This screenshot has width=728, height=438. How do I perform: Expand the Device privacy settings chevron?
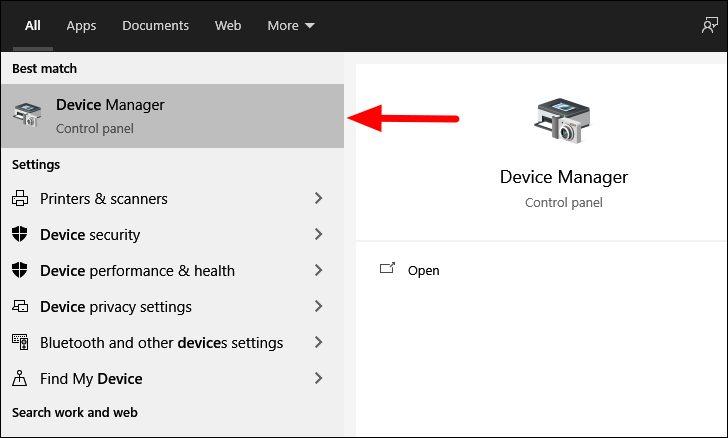pos(318,306)
